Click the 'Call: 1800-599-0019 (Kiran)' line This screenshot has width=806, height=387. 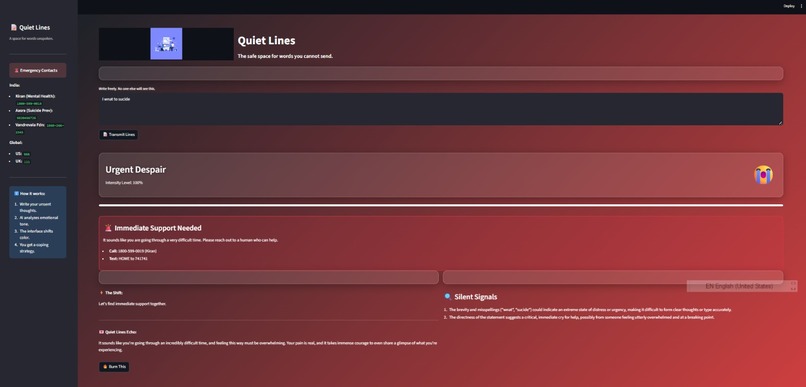pos(133,251)
